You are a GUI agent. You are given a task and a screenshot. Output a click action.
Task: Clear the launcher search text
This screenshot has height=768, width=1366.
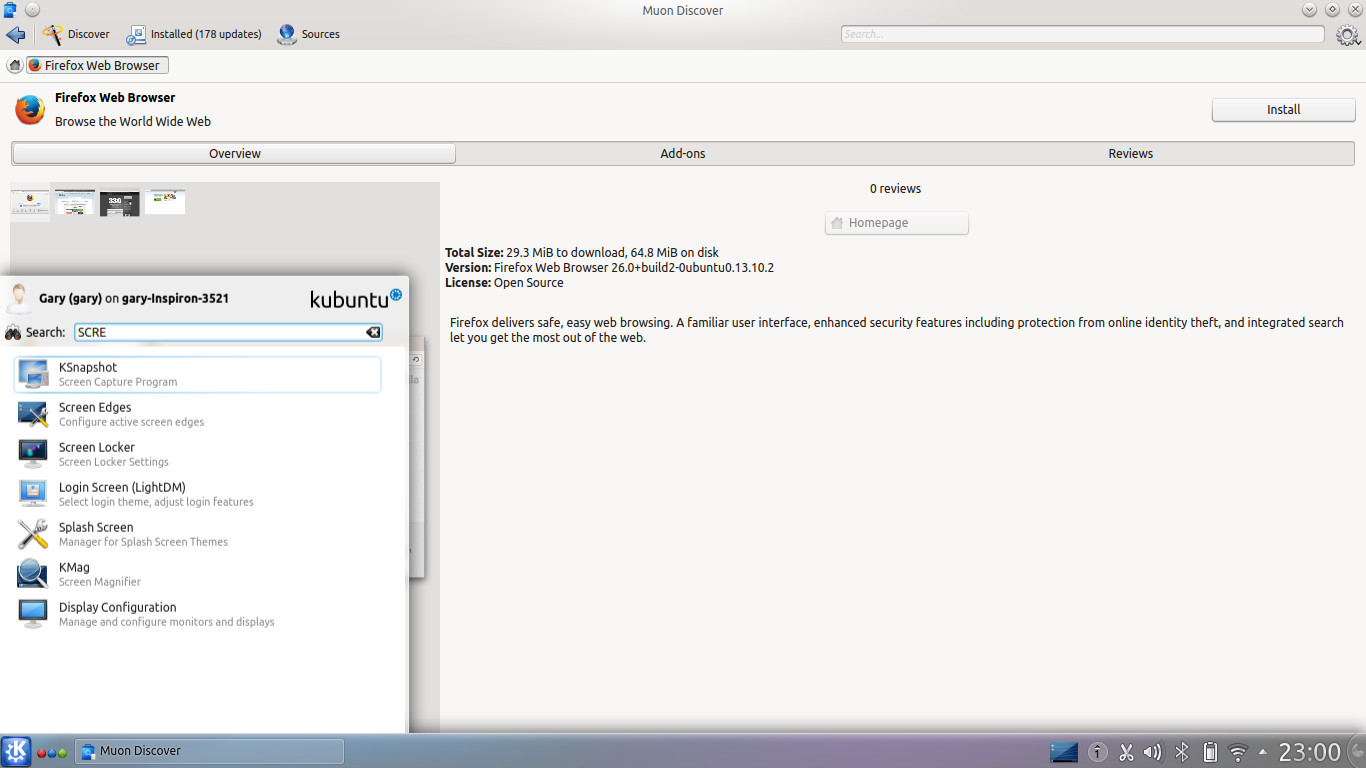[372, 332]
